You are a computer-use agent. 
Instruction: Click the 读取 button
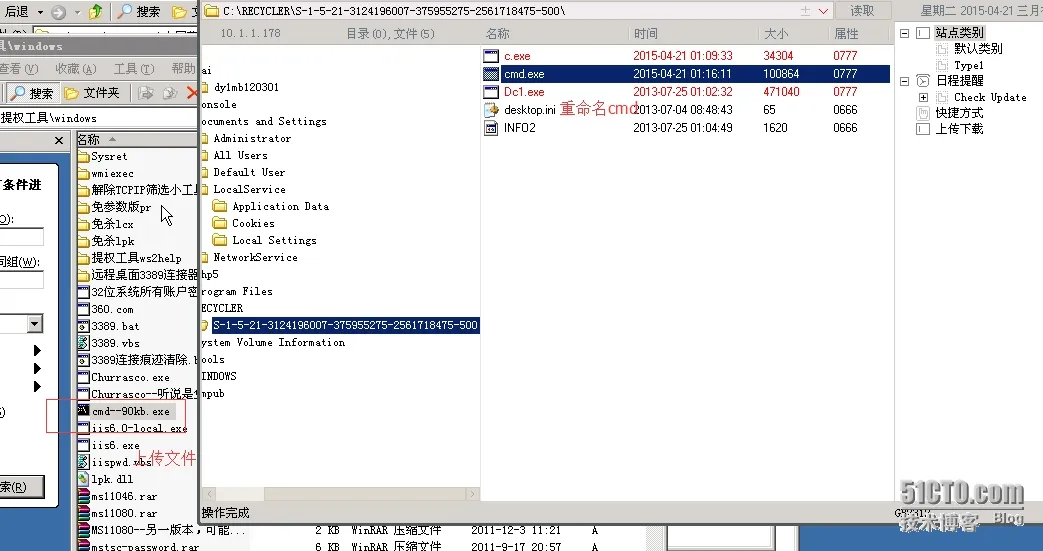862,11
